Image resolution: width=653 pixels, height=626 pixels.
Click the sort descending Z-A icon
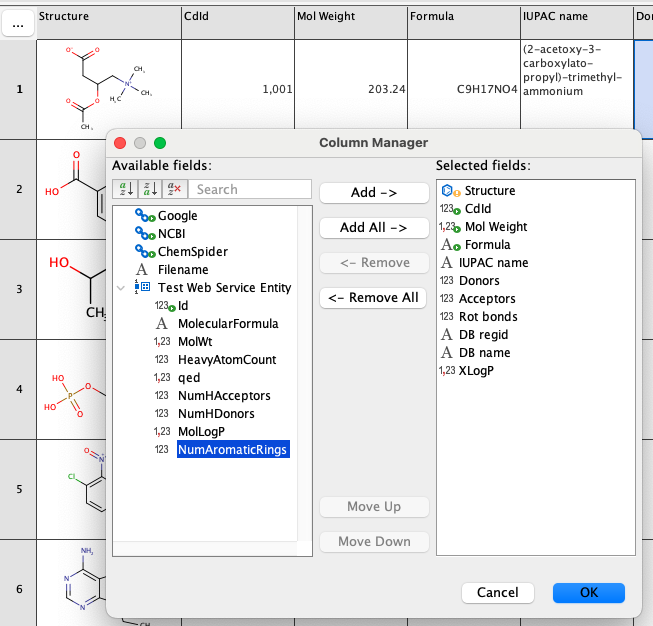150,189
